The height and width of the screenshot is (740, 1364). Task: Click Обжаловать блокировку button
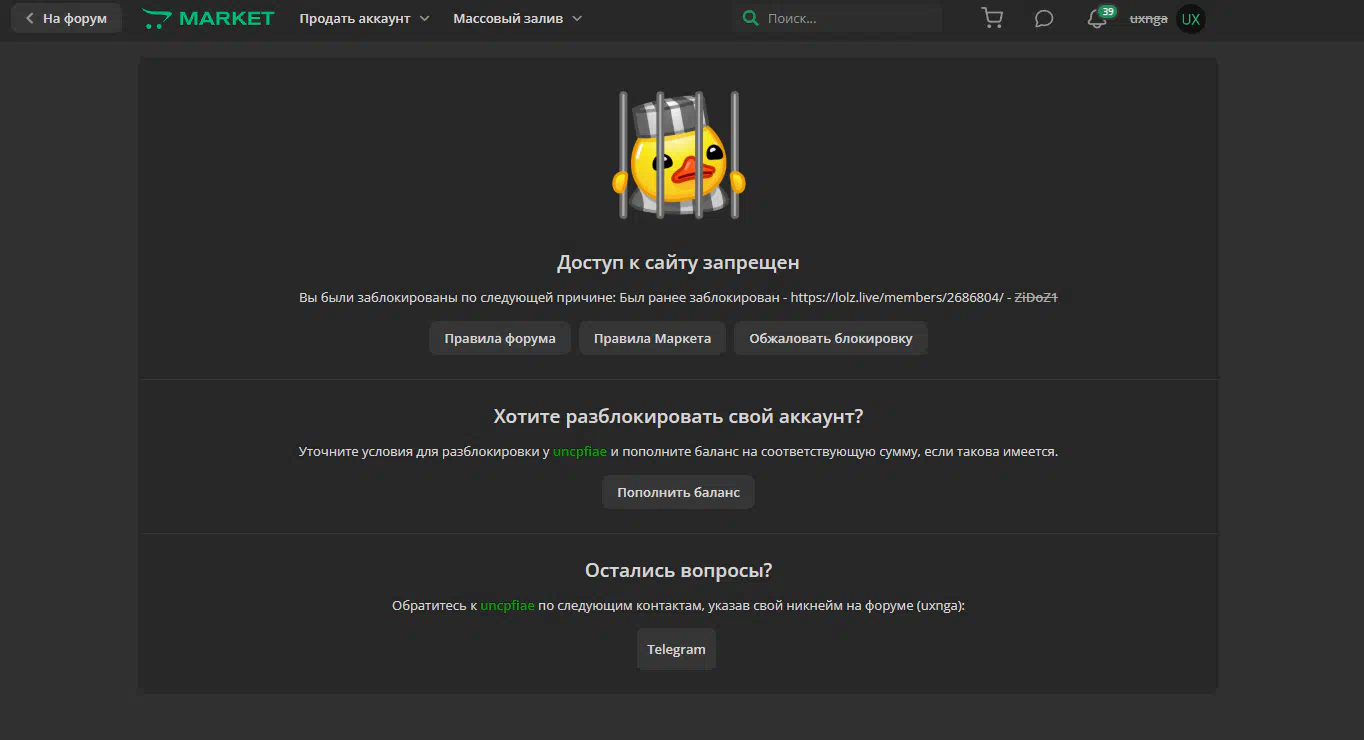[831, 338]
